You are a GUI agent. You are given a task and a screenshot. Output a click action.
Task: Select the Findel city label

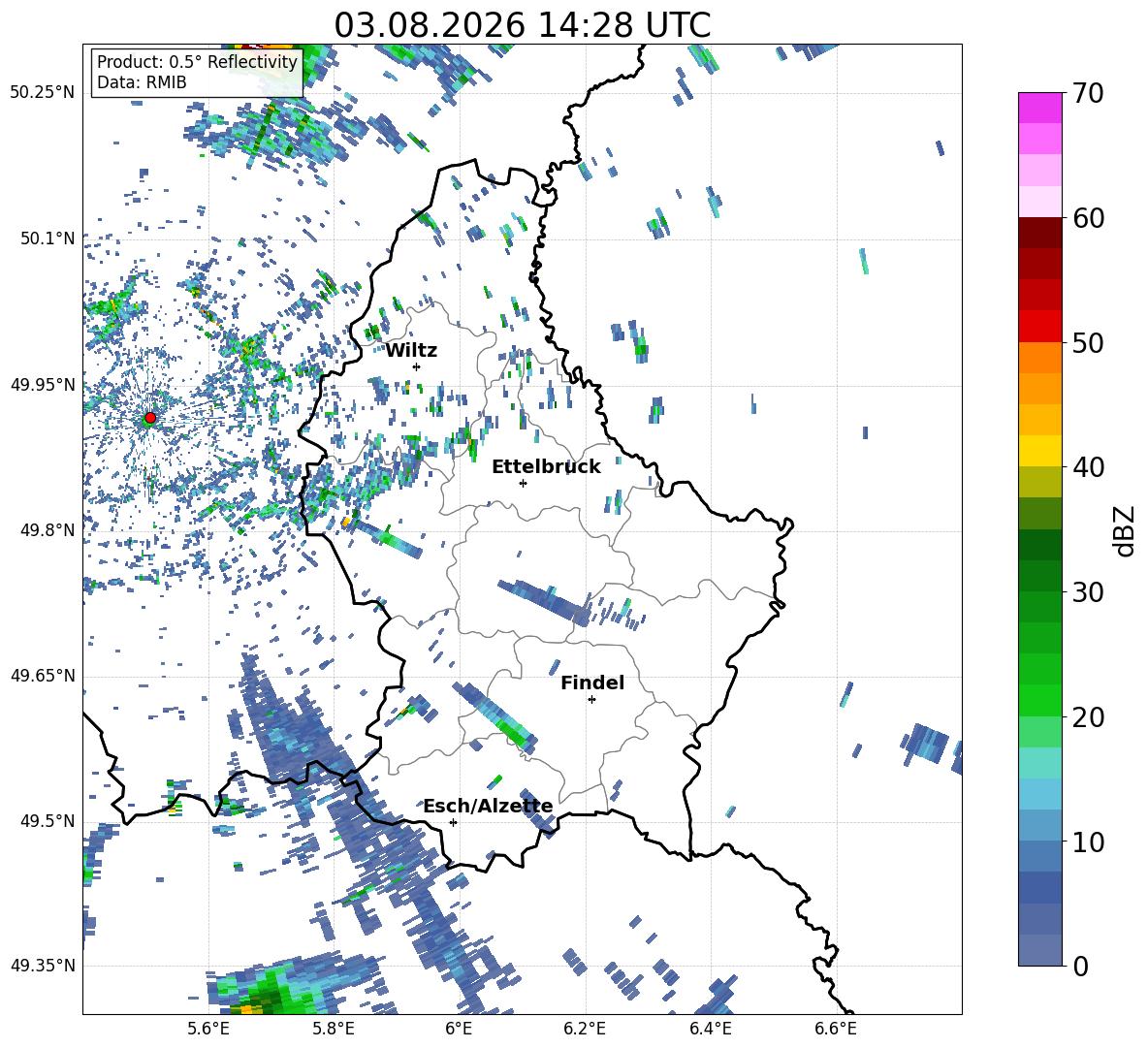(592, 683)
